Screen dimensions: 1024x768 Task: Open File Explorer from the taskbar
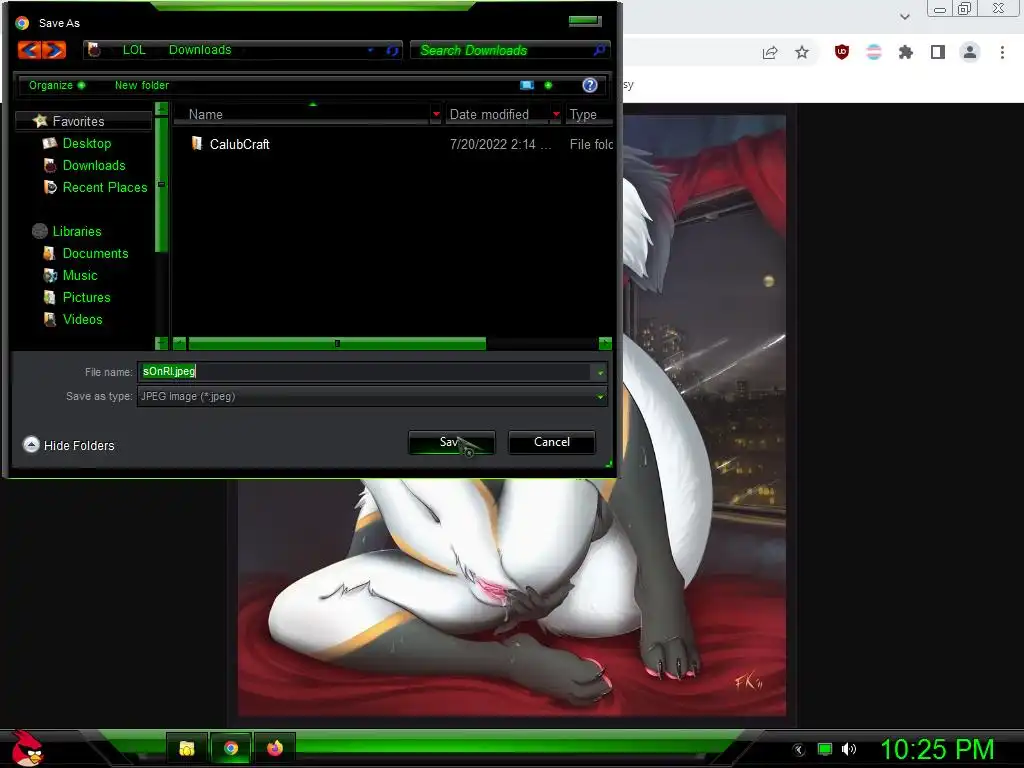pyautogui.click(x=187, y=748)
